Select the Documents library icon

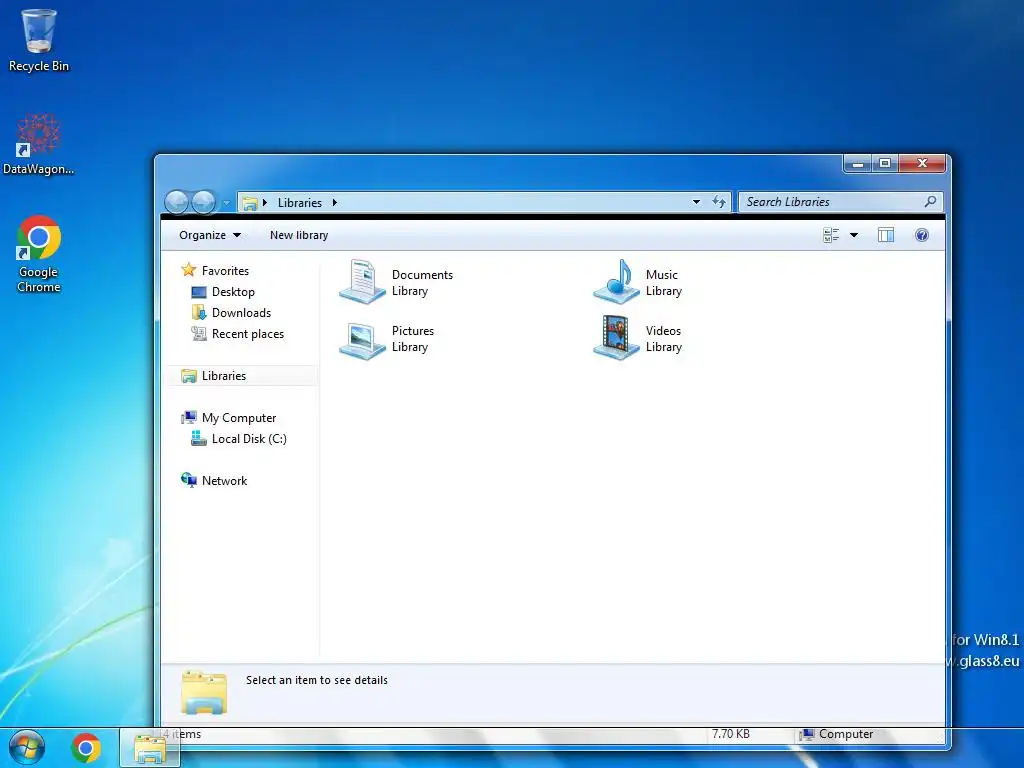(x=362, y=282)
